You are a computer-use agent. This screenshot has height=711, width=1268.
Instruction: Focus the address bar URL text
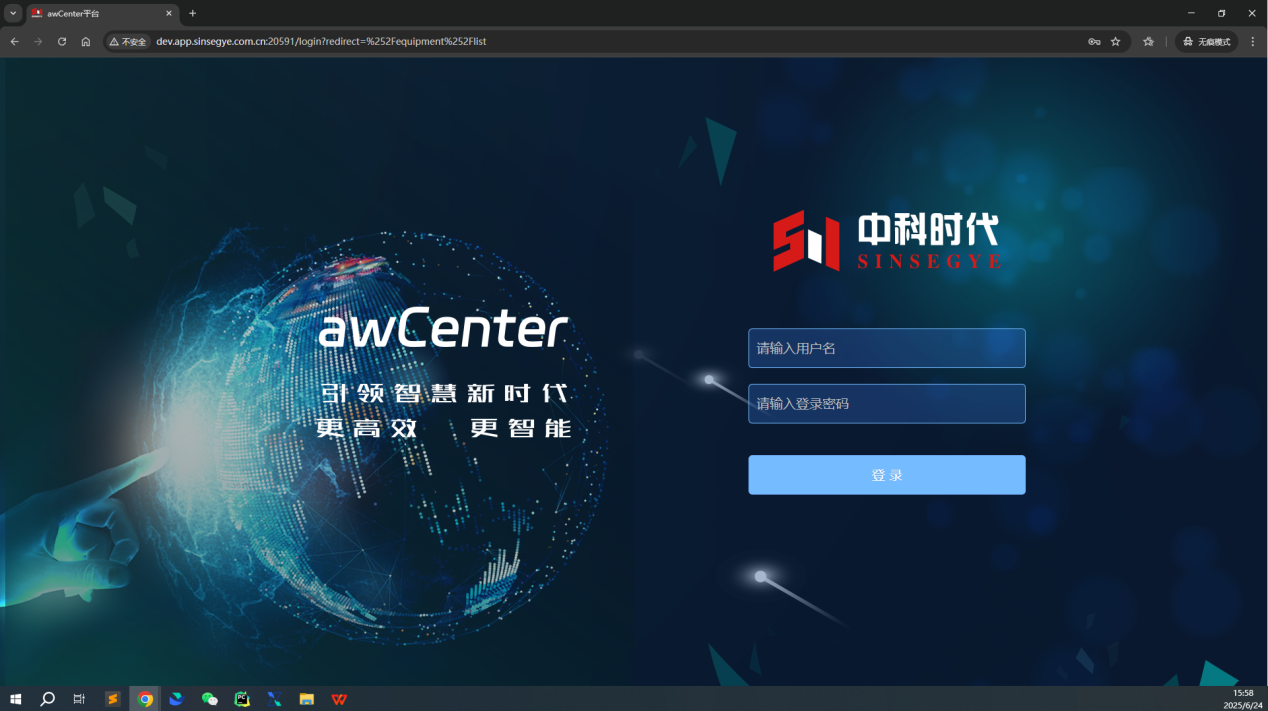click(x=321, y=42)
